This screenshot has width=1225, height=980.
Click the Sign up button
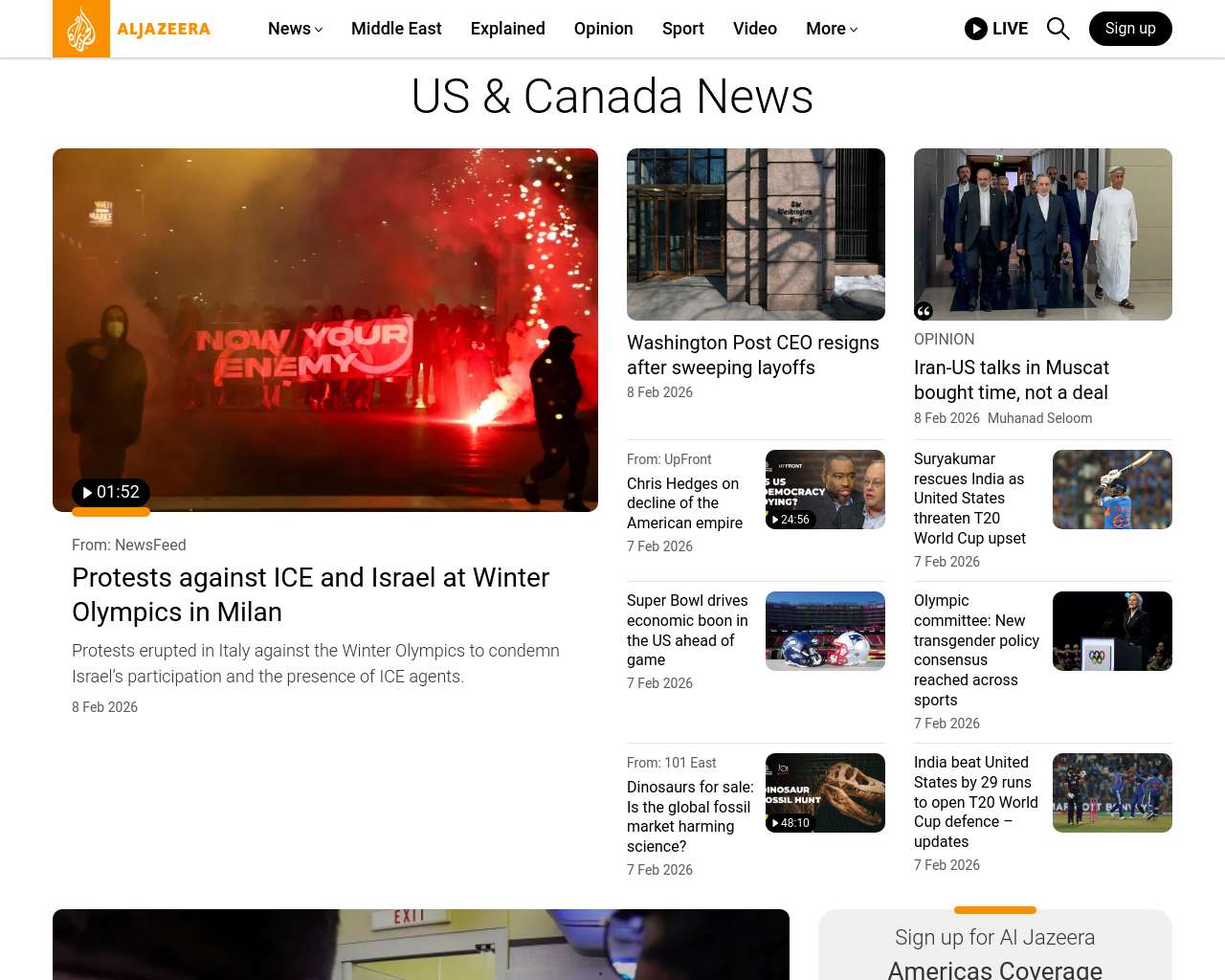coord(1130,29)
